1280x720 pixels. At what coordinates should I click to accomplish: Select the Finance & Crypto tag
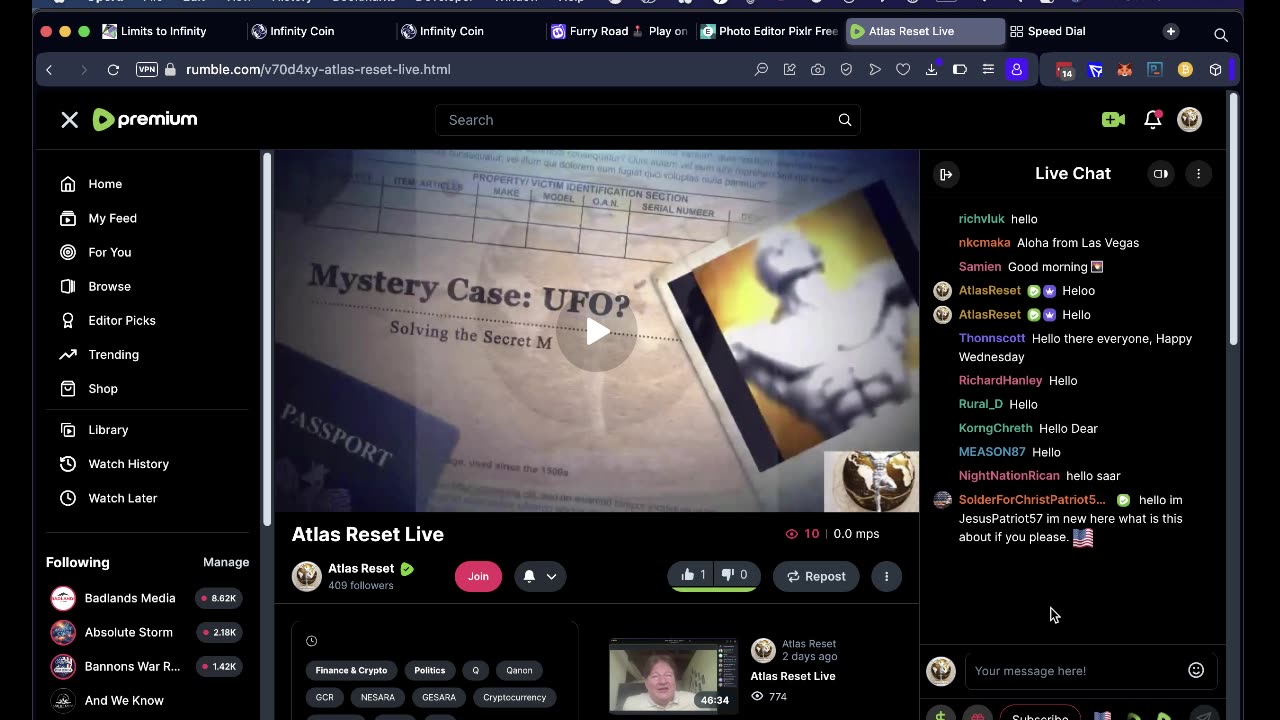click(351, 670)
